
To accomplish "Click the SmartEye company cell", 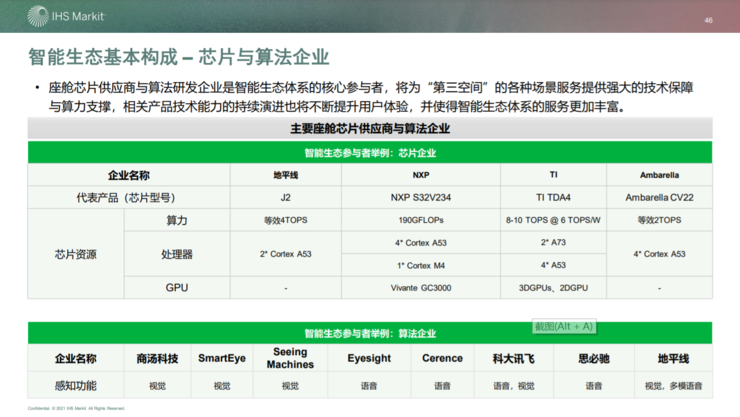I will point(222,359).
